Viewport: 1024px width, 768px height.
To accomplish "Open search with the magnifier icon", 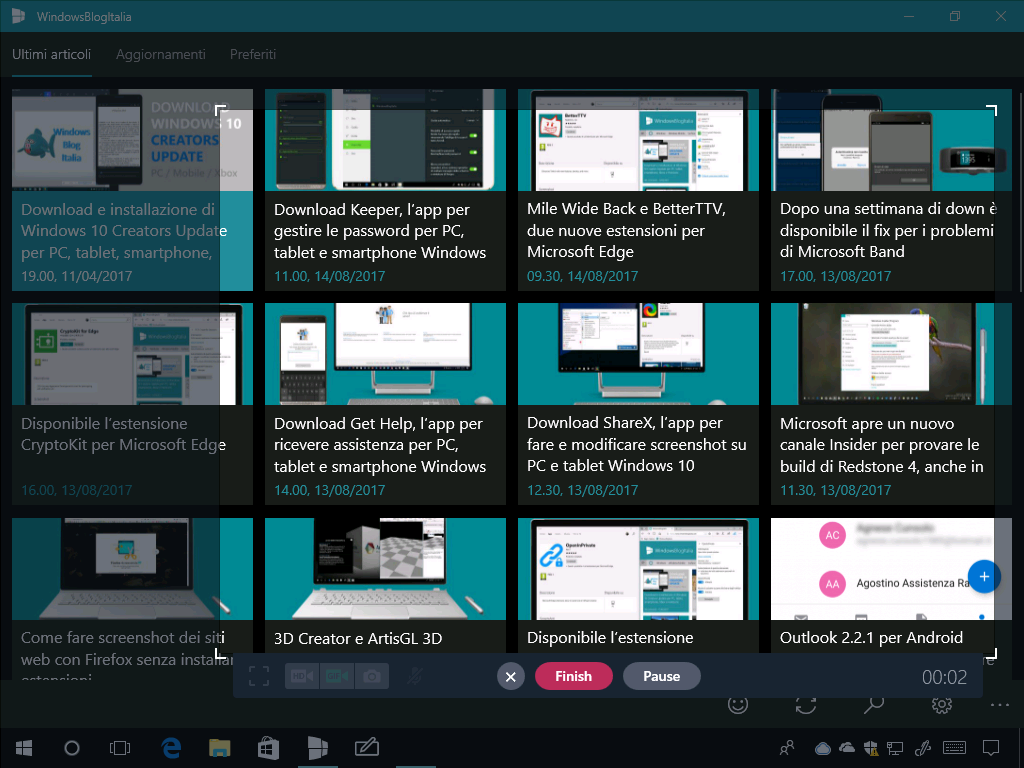I will click(874, 705).
